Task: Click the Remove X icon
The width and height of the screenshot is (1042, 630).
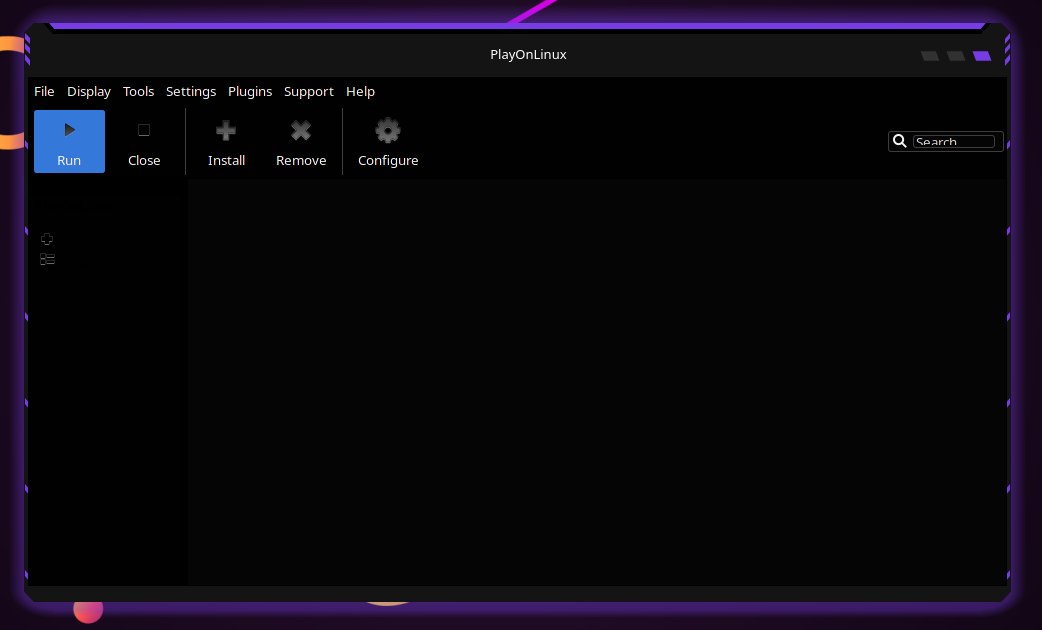Action: [301, 131]
